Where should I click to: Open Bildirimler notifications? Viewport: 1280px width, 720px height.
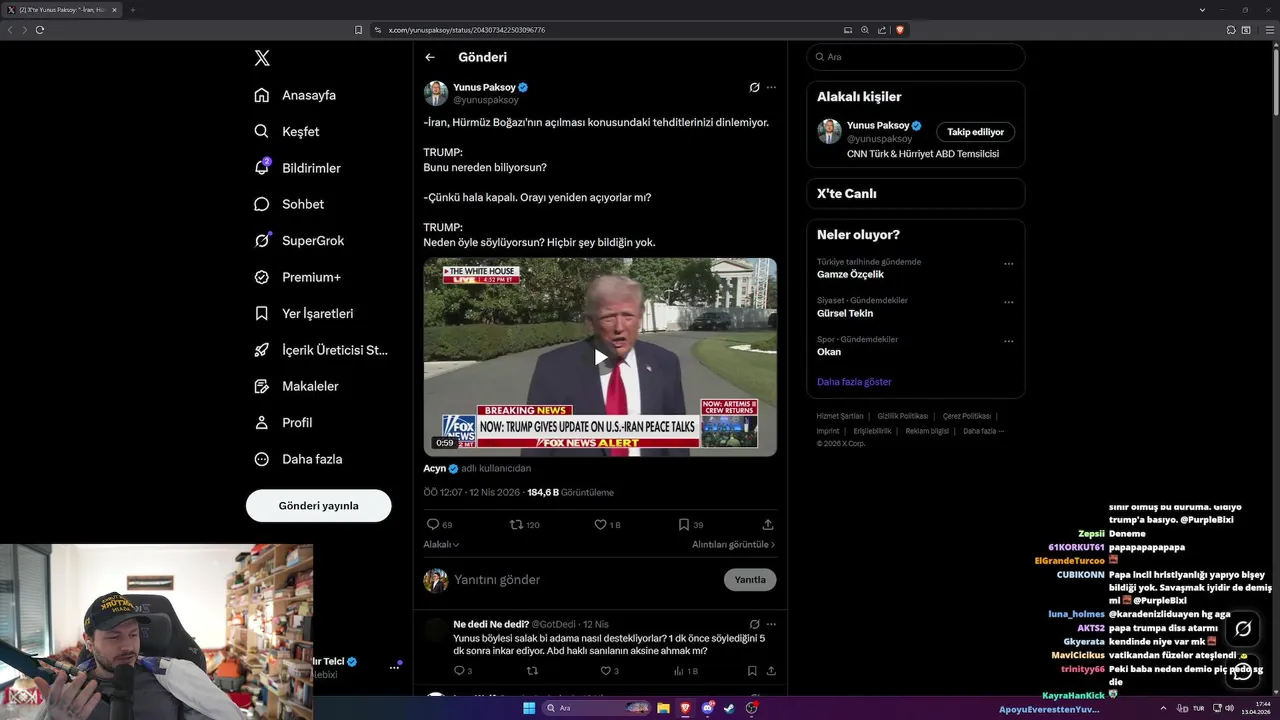point(298,168)
